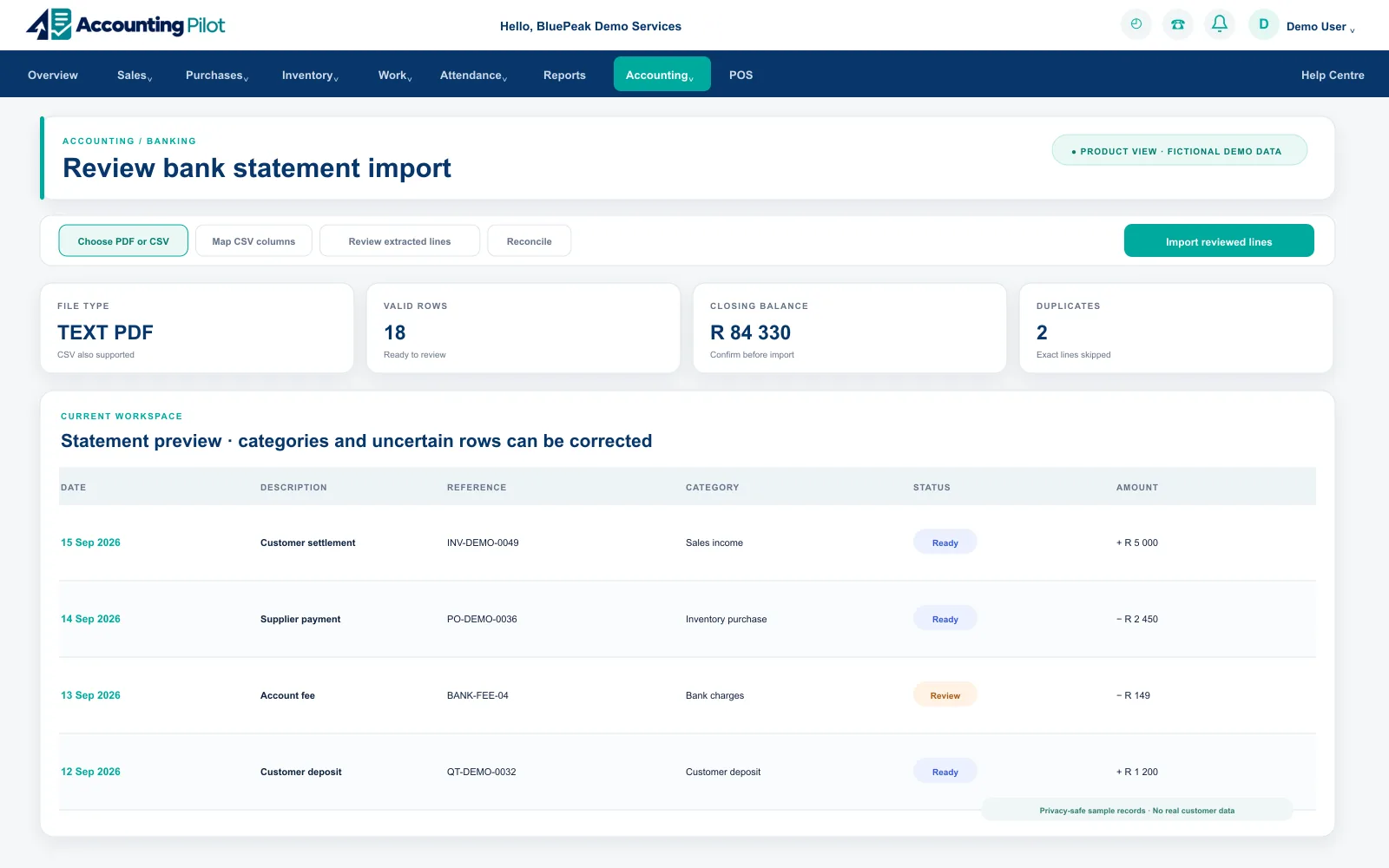Open the notifications bell
The width and height of the screenshot is (1389, 868).
(1220, 24)
